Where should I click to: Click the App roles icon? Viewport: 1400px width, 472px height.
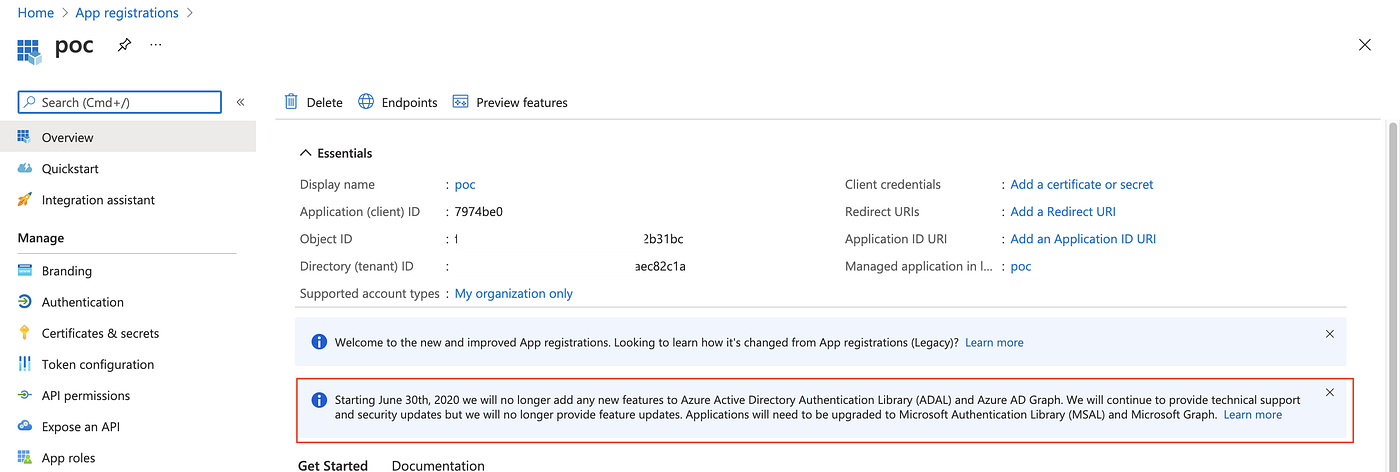coord(24,457)
